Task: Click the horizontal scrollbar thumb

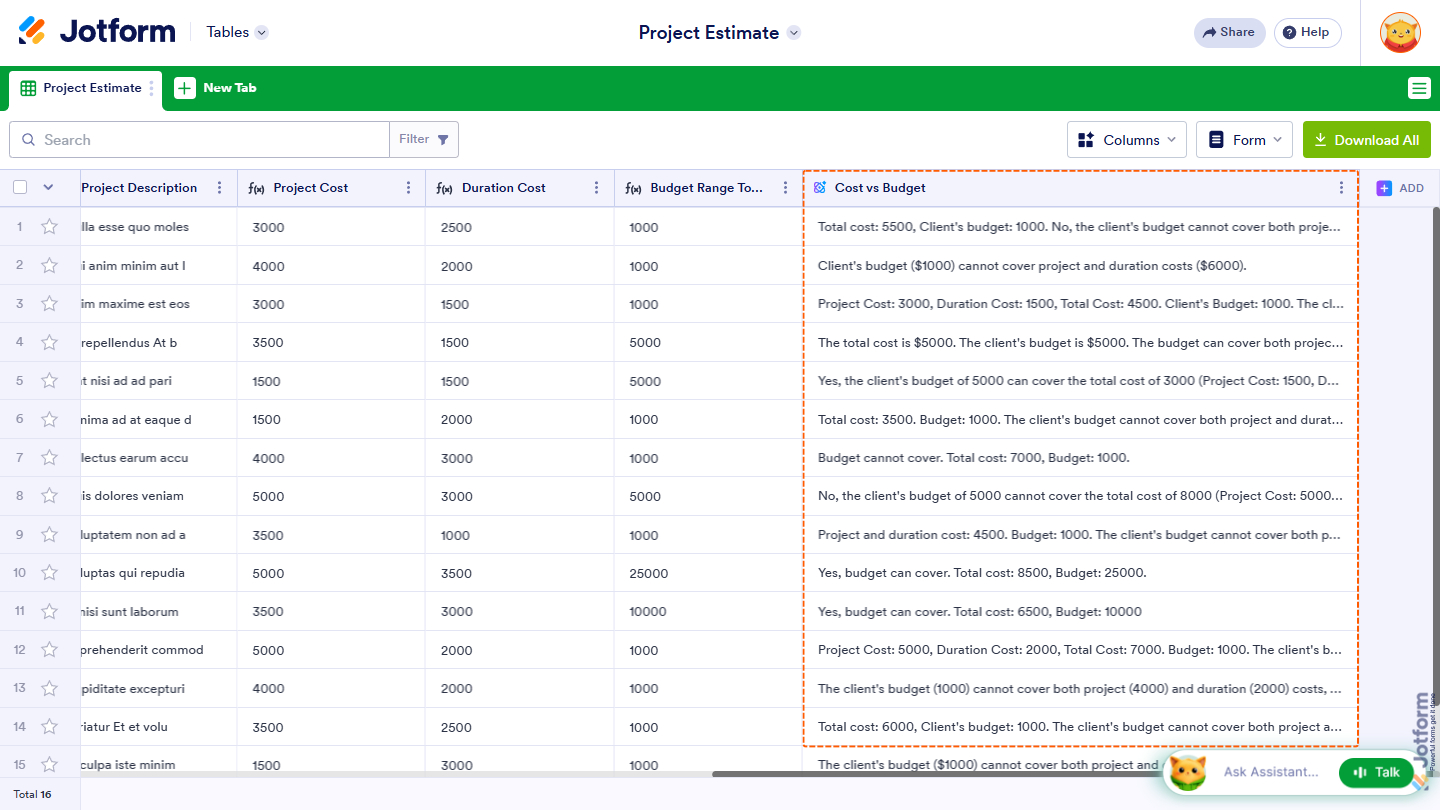Action: pos(935,774)
